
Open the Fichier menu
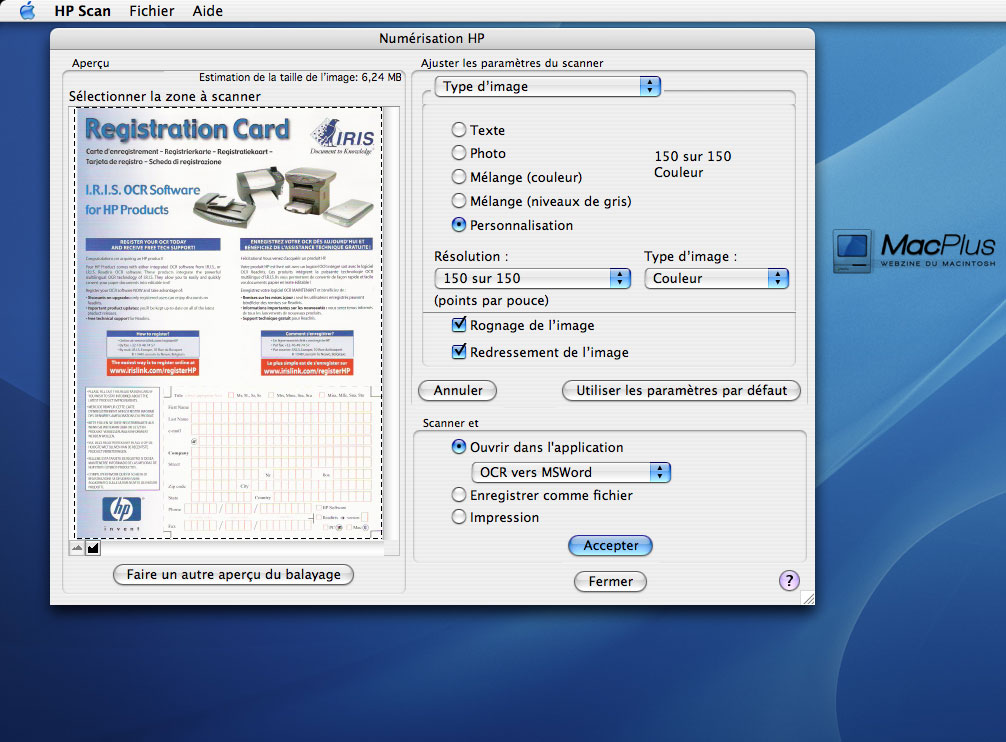point(151,11)
